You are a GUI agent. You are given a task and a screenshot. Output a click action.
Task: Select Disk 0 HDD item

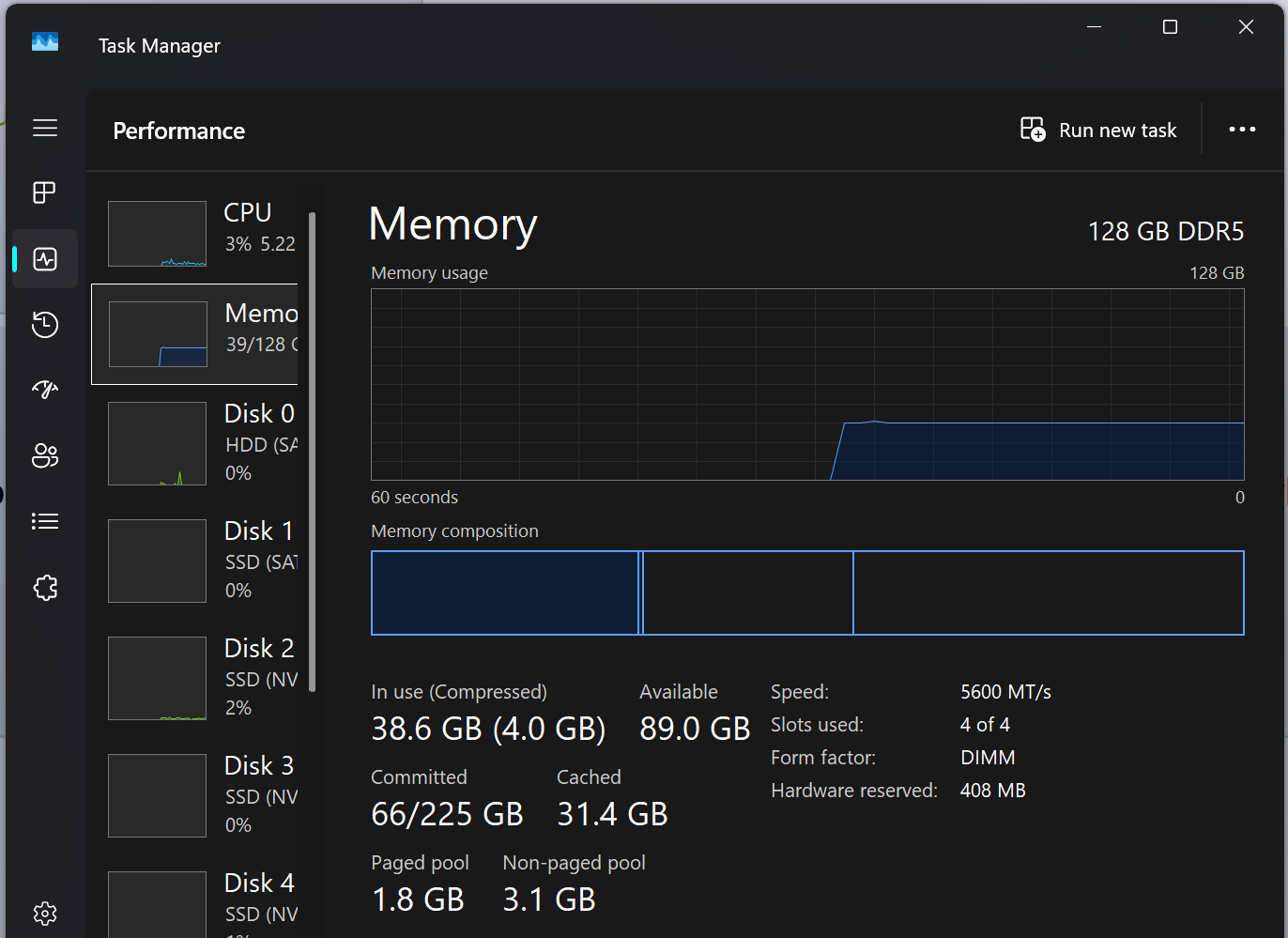point(194,443)
